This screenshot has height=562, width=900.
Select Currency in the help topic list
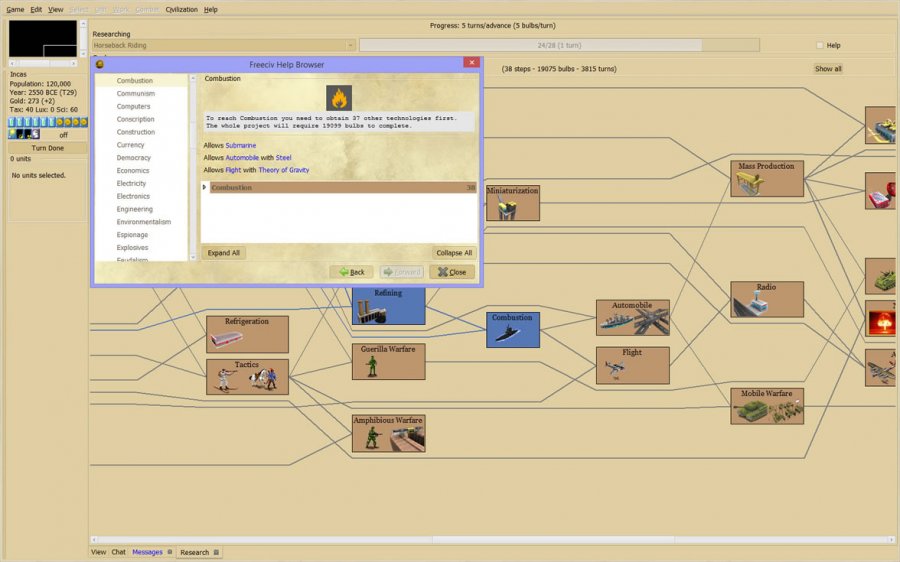tap(130, 145)
